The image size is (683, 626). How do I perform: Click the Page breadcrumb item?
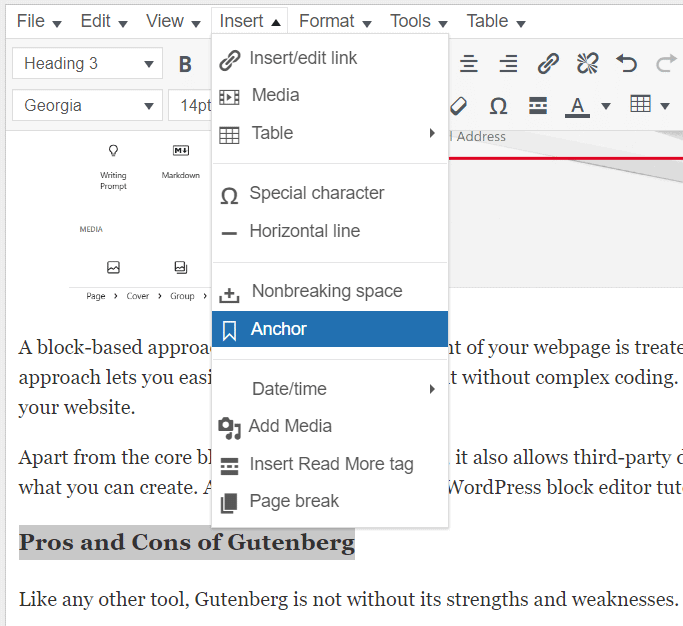click(96, 296)
